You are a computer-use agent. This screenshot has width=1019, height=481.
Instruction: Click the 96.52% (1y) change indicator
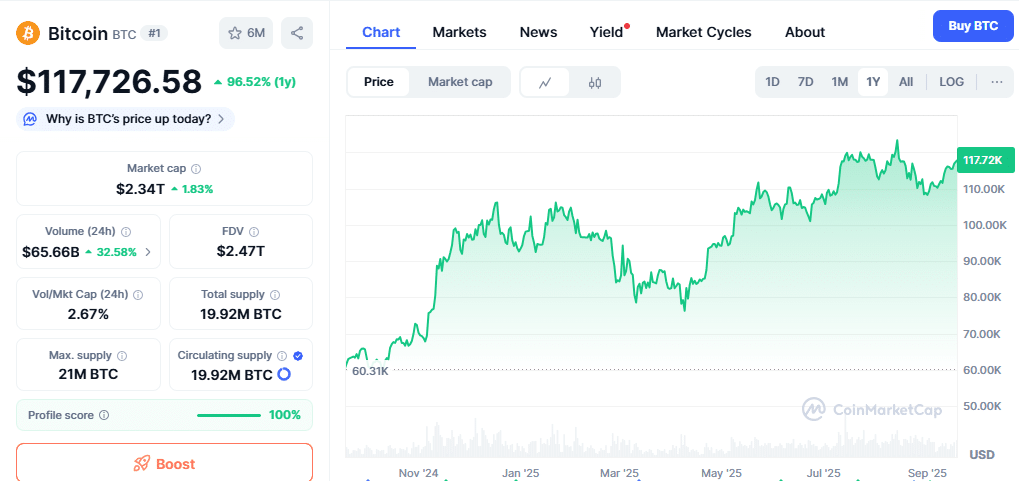255,83
